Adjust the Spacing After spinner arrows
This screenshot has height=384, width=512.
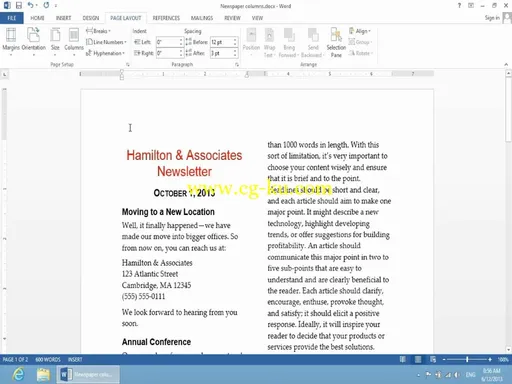(x=235, y=53)
